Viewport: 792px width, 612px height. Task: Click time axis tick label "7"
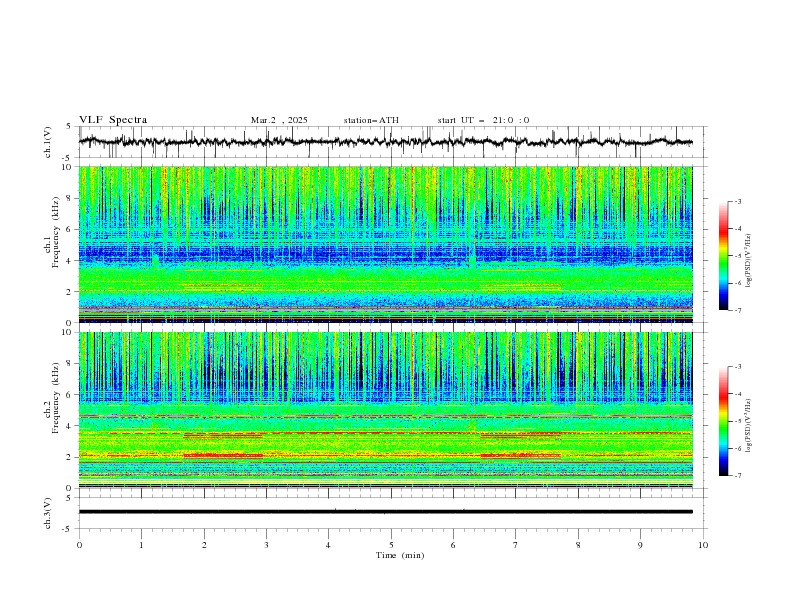(x=516, y=545)
